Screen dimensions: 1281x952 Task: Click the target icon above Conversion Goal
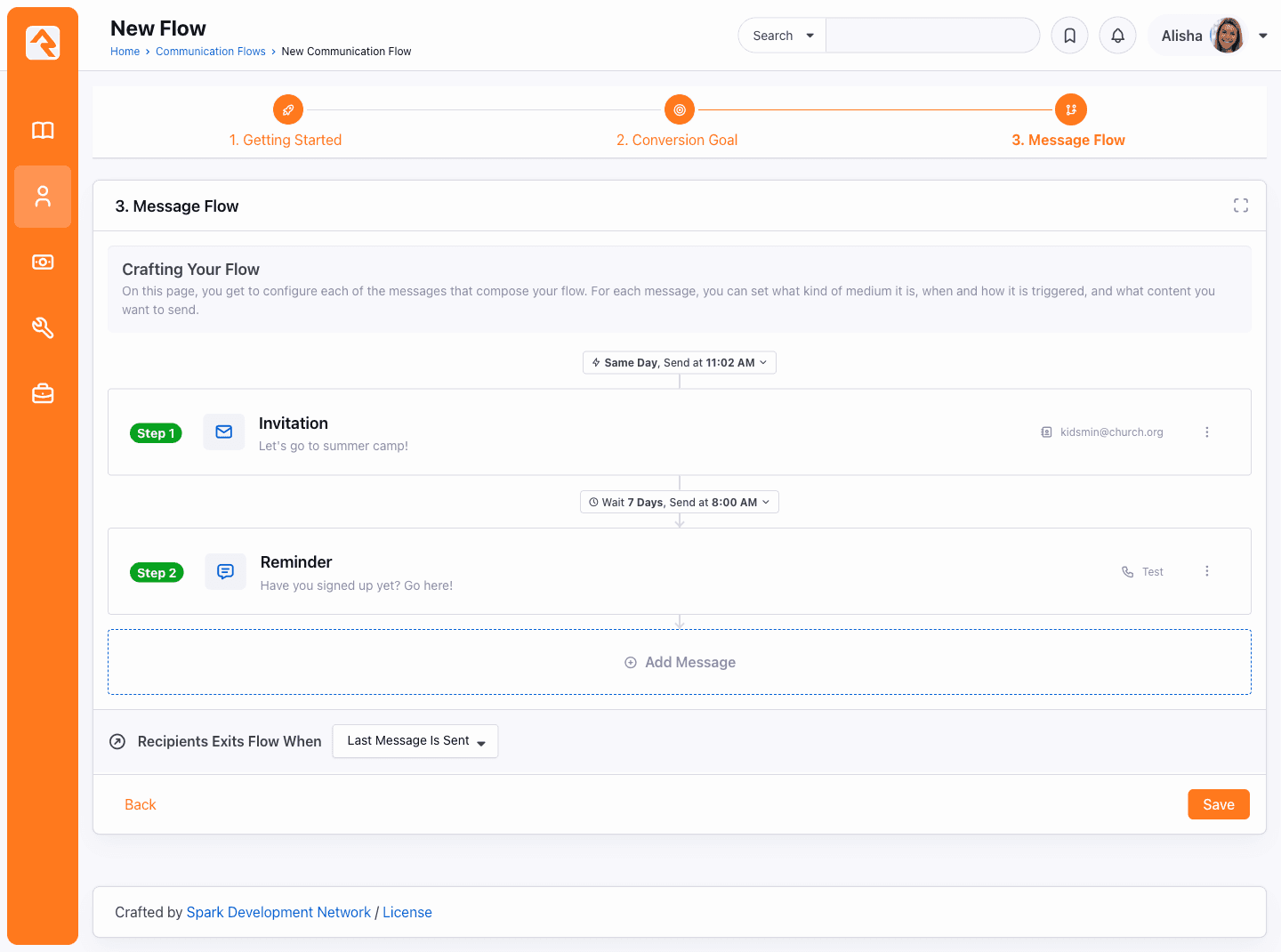[x=679, y=109]
